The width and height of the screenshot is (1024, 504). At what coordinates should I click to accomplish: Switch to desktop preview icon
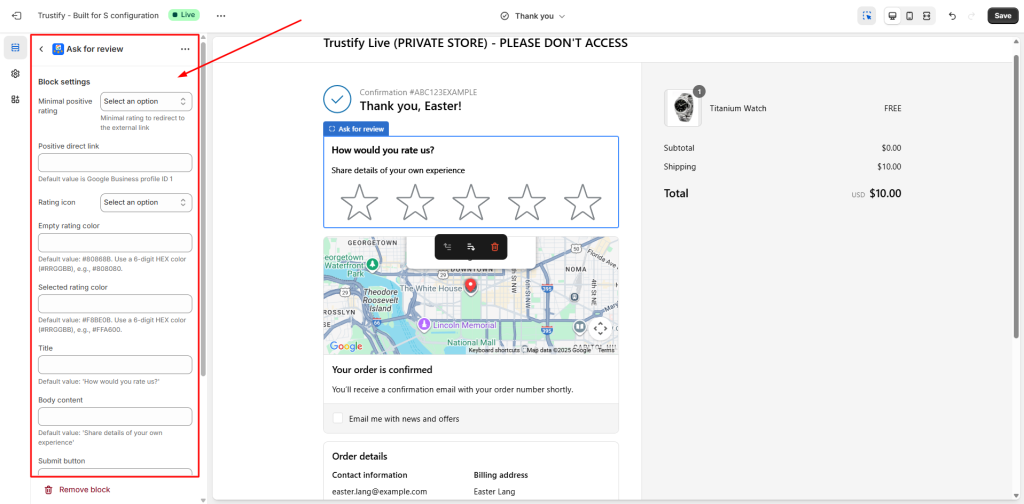[x=892, y=16]
